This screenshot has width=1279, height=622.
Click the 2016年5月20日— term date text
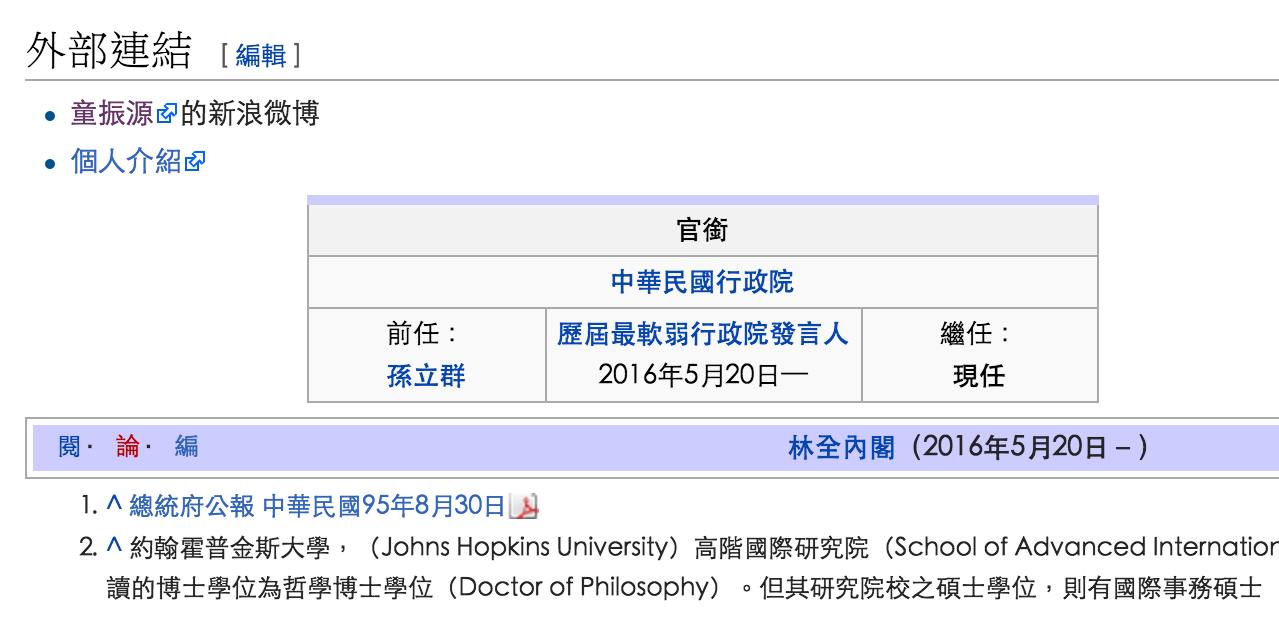pyautogui.click(x=703, y=375)
